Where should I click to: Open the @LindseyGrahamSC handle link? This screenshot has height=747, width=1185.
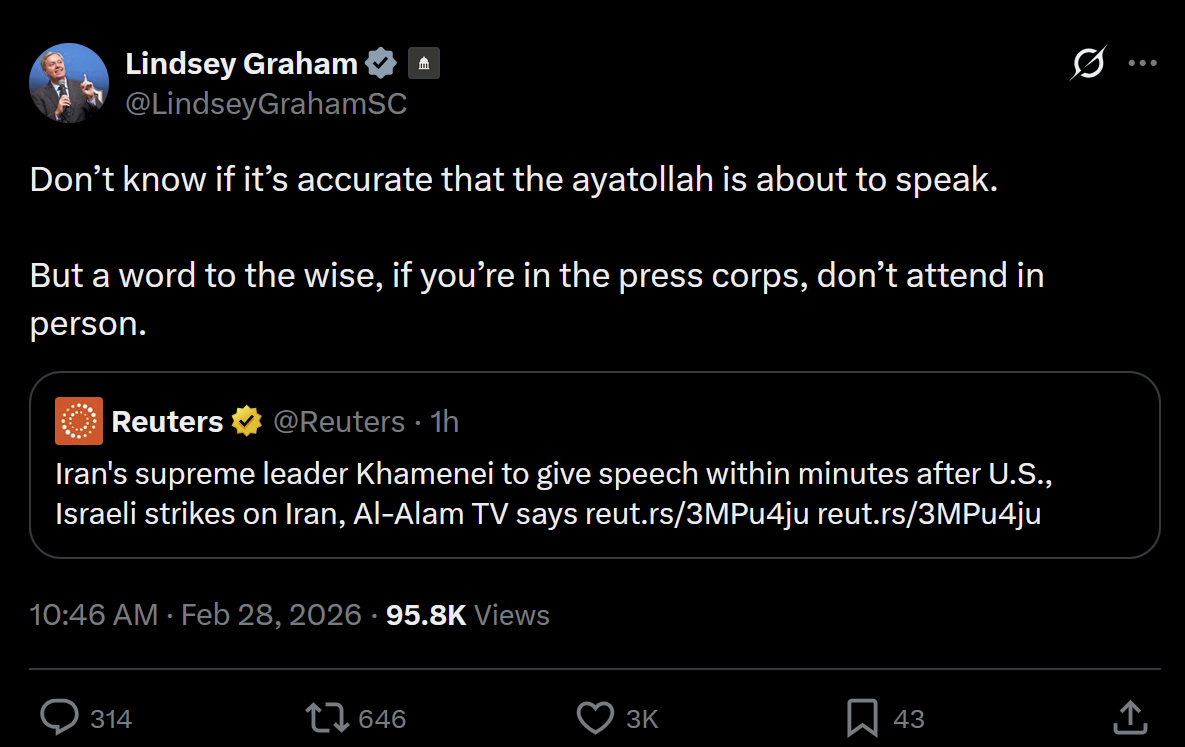point(266,103)
